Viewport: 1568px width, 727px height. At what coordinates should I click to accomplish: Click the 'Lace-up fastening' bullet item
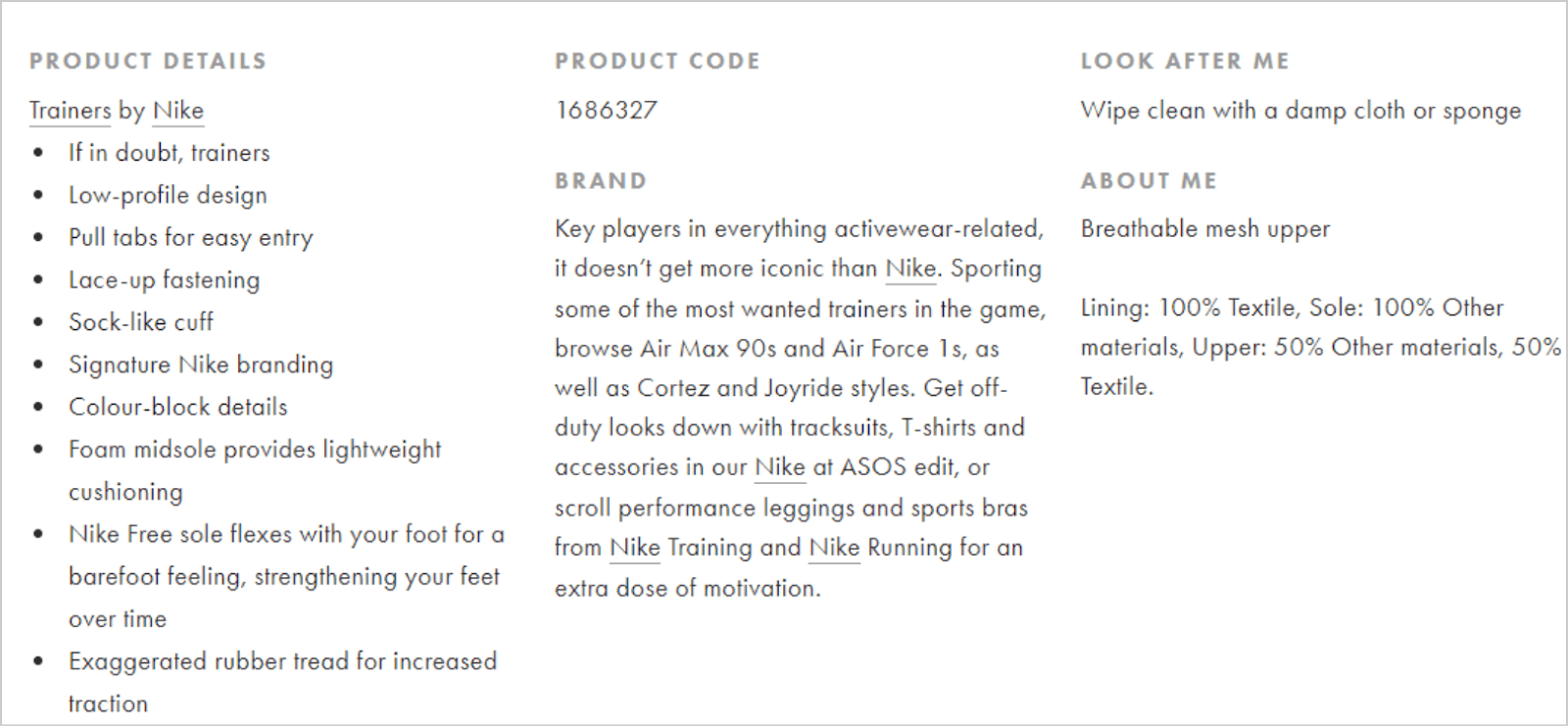[x=164, y=280]
